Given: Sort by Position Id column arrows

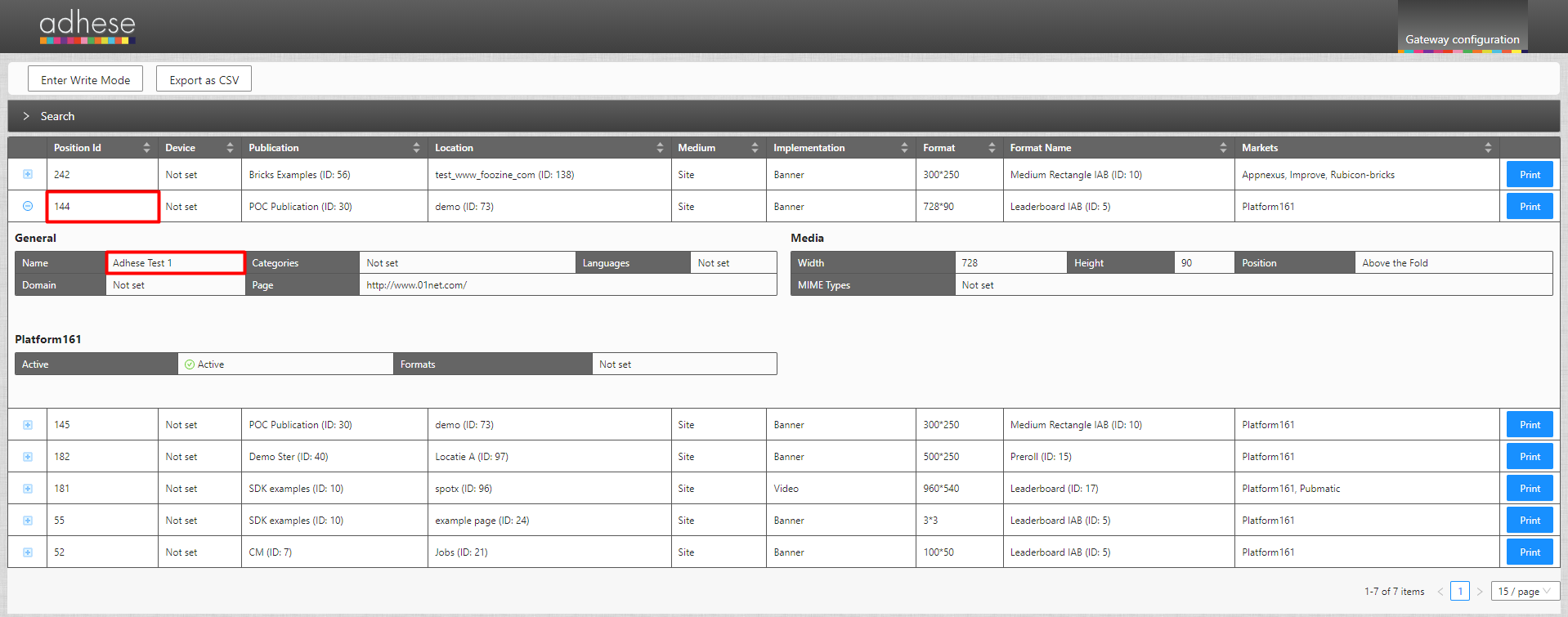Looking at the screenshot, I should tap(146, 148).
